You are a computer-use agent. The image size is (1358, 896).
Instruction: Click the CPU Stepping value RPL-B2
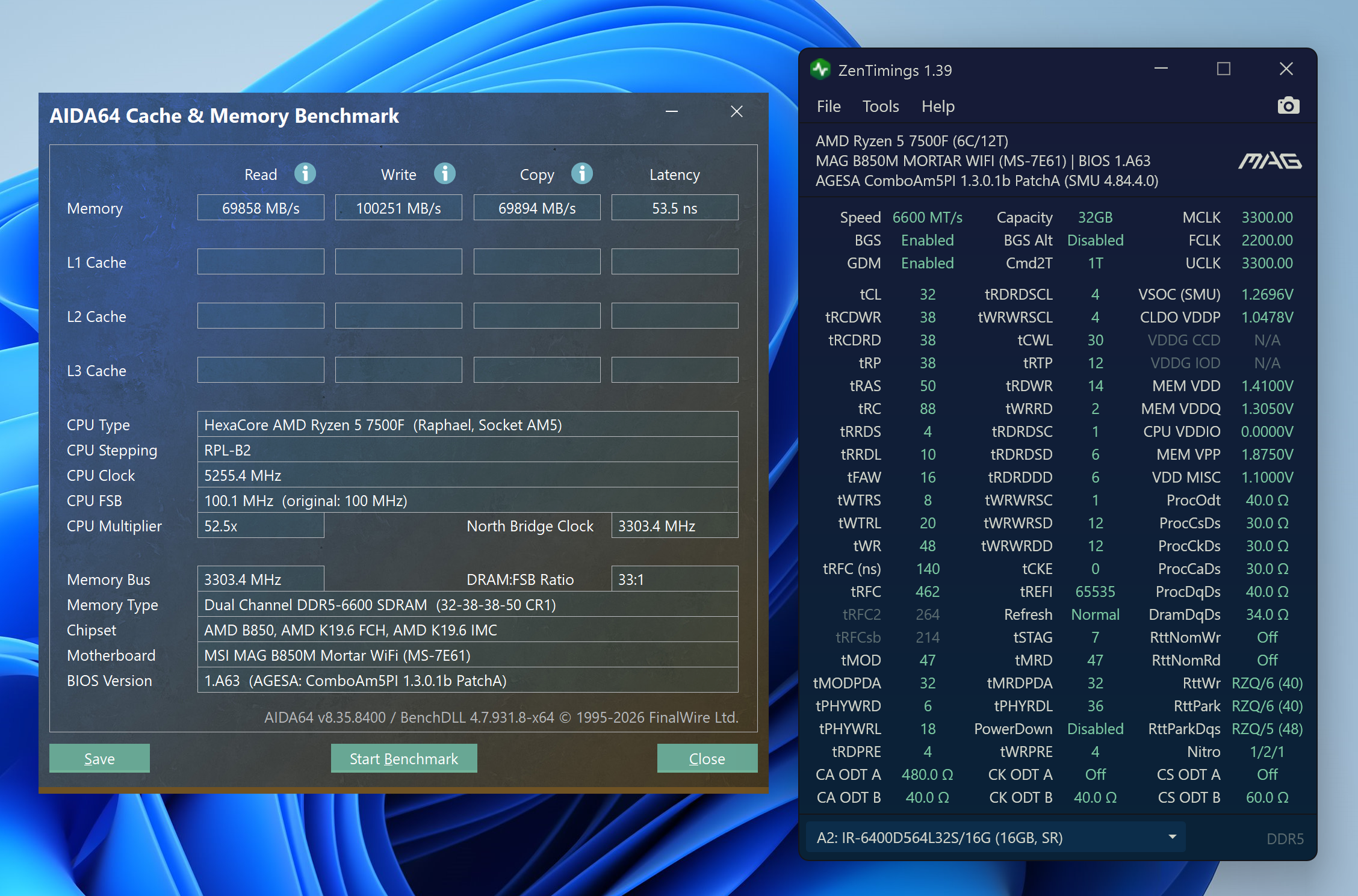(468, 450)
